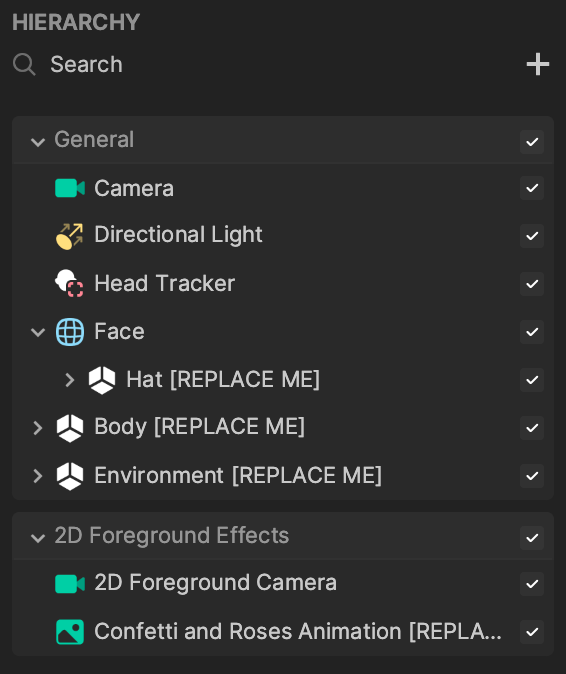Viewport: 566px width, 674px height.
Task: Click the Face mesh globe icon
Action: tap(70, 332)
